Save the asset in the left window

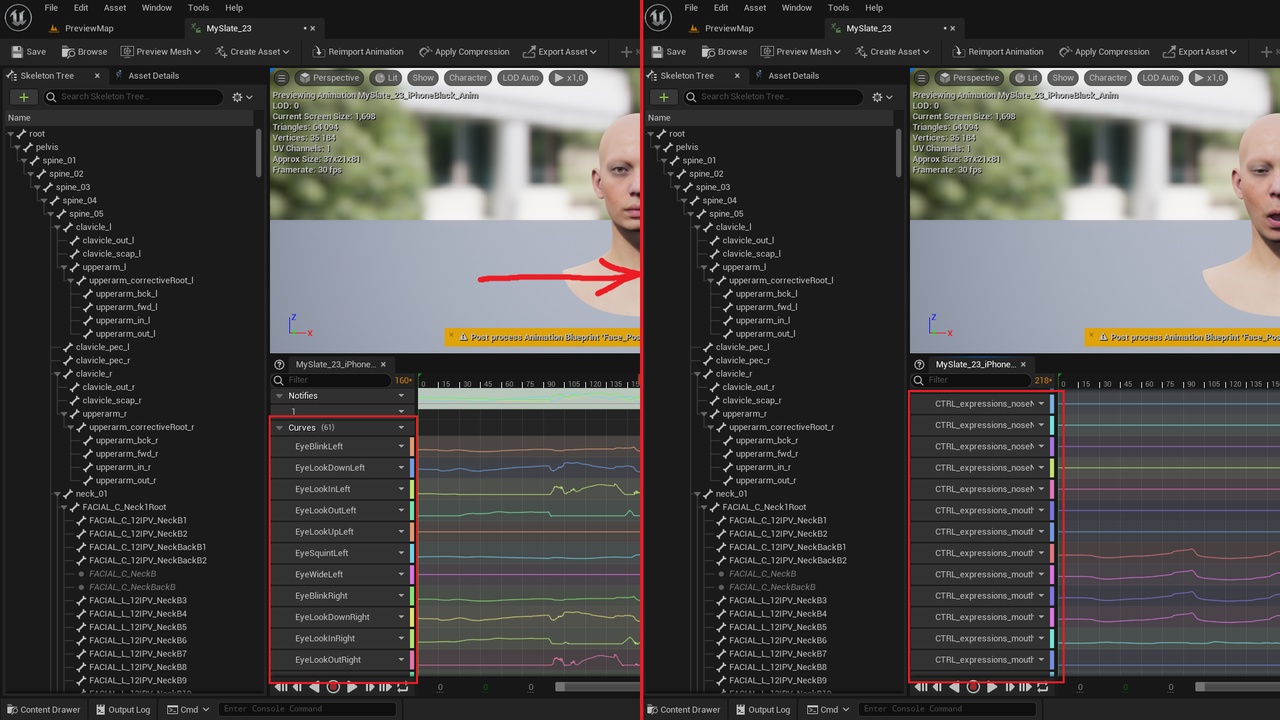(x=28, y=52)
